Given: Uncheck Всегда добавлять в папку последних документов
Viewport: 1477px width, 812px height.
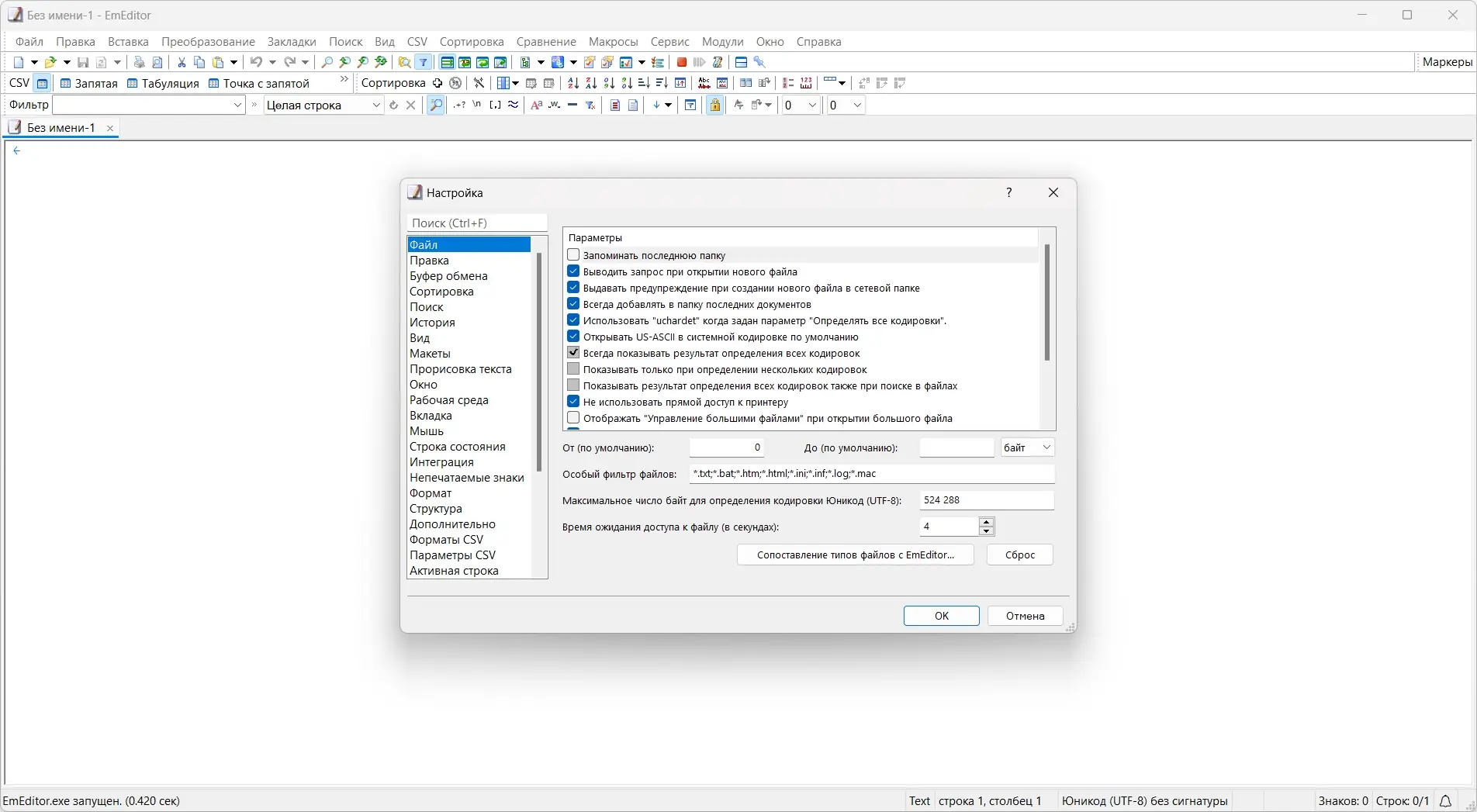Looking at the screenshot, I should pos(573,304).
